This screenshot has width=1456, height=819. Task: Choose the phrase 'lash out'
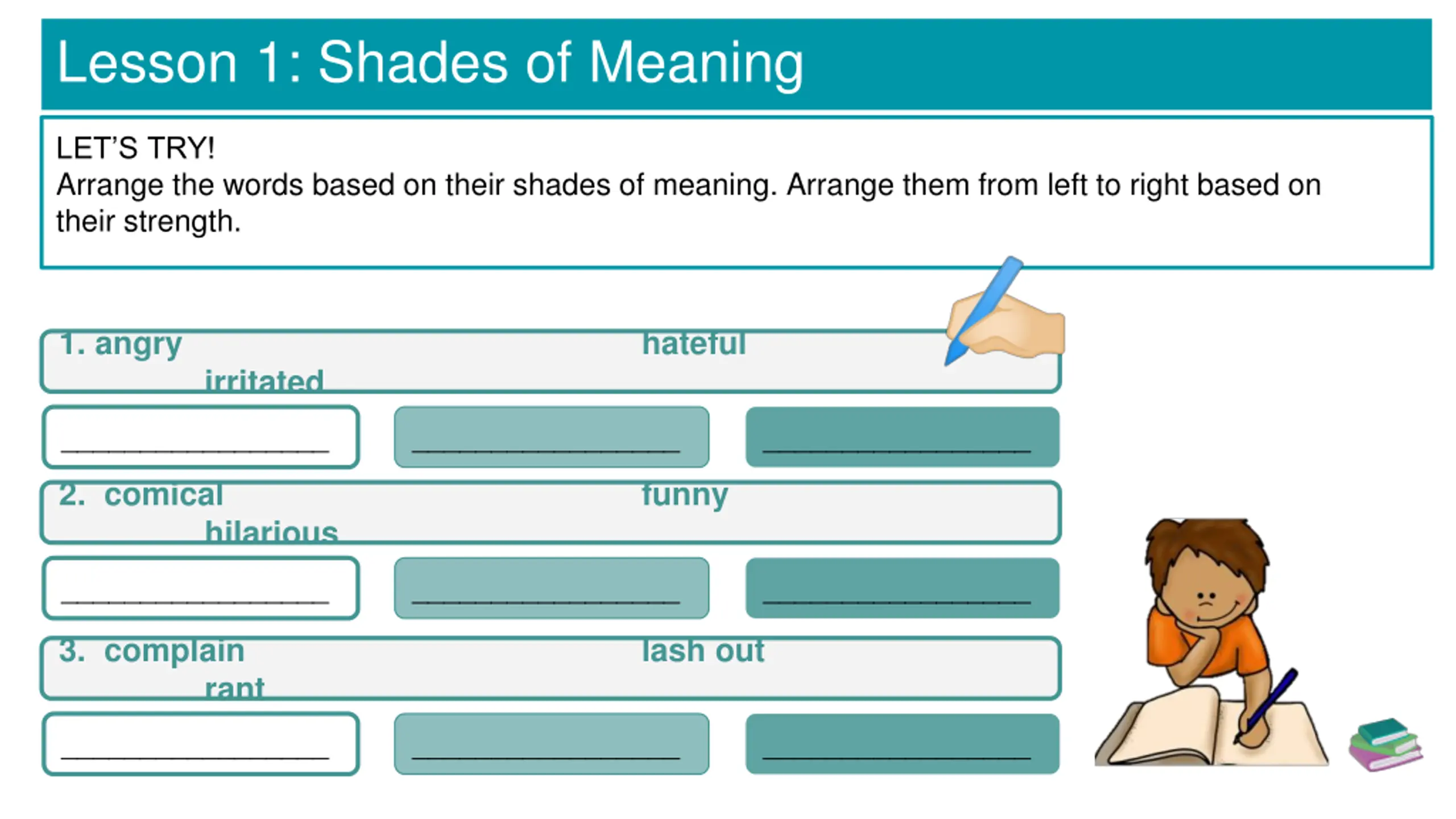703,651
